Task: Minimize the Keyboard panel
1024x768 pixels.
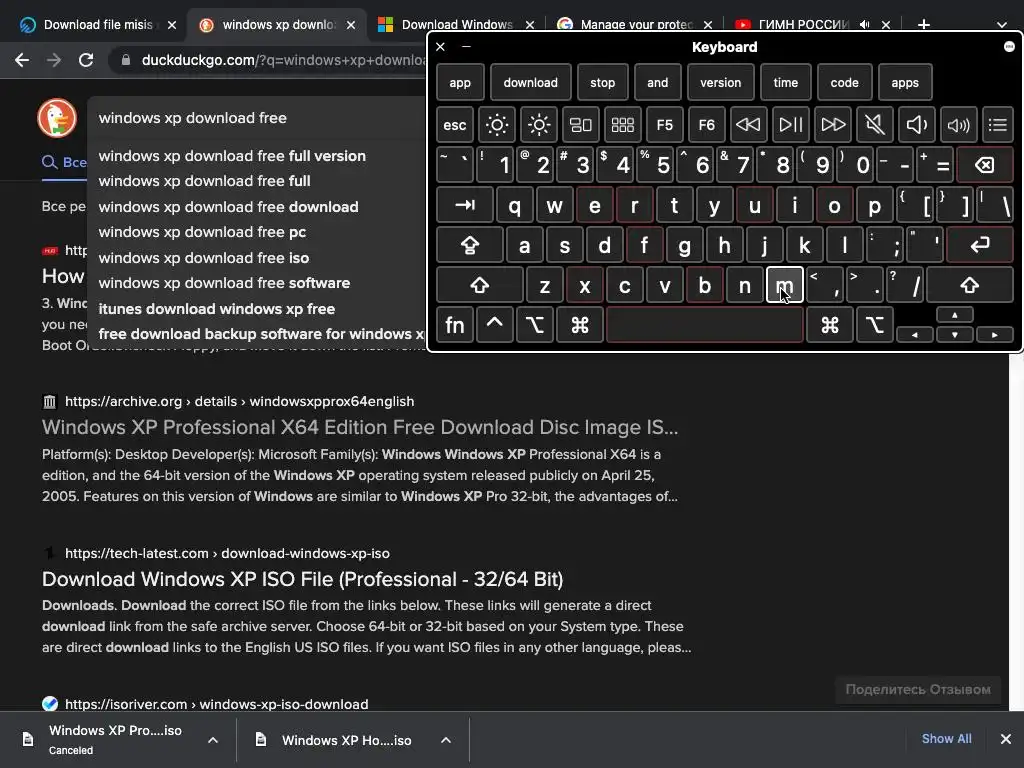Action: pyautogui.click(x=466, y=46)
